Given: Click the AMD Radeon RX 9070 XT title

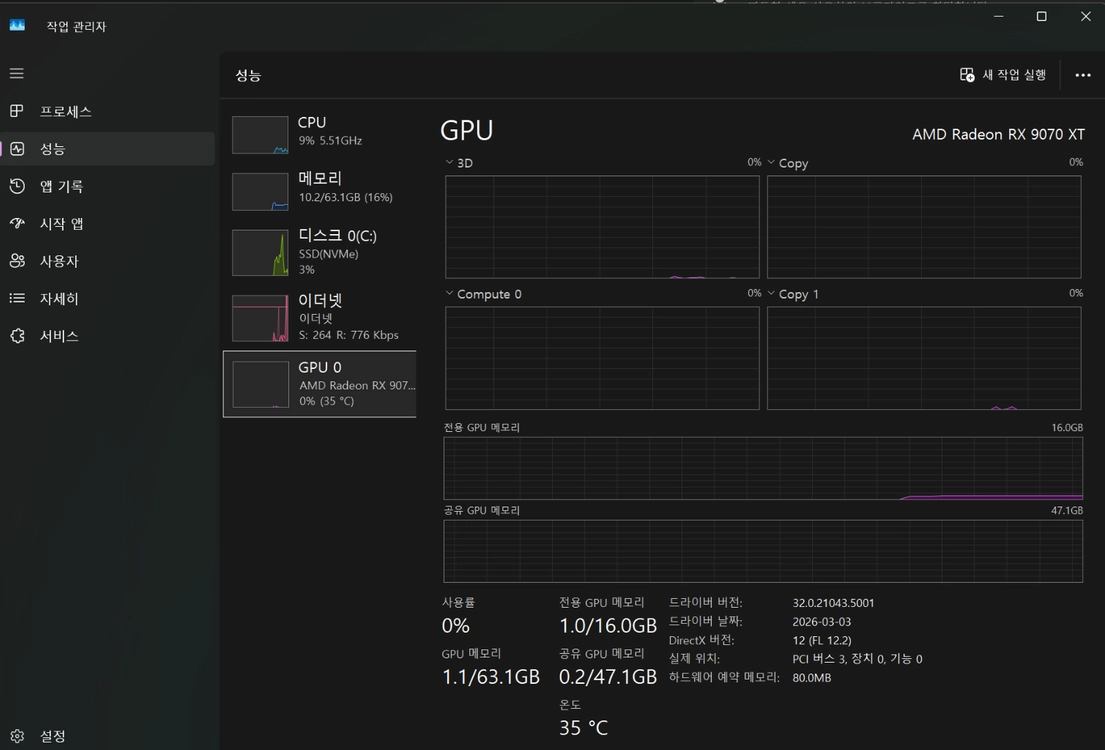Looking at the screenshot, I should tap(999, 134).
